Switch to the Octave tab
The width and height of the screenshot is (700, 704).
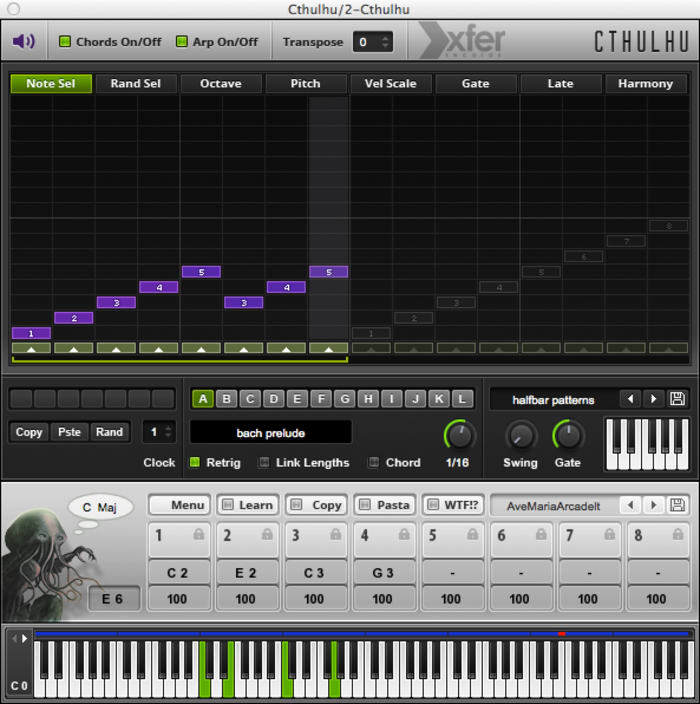(x=221, y=83)
